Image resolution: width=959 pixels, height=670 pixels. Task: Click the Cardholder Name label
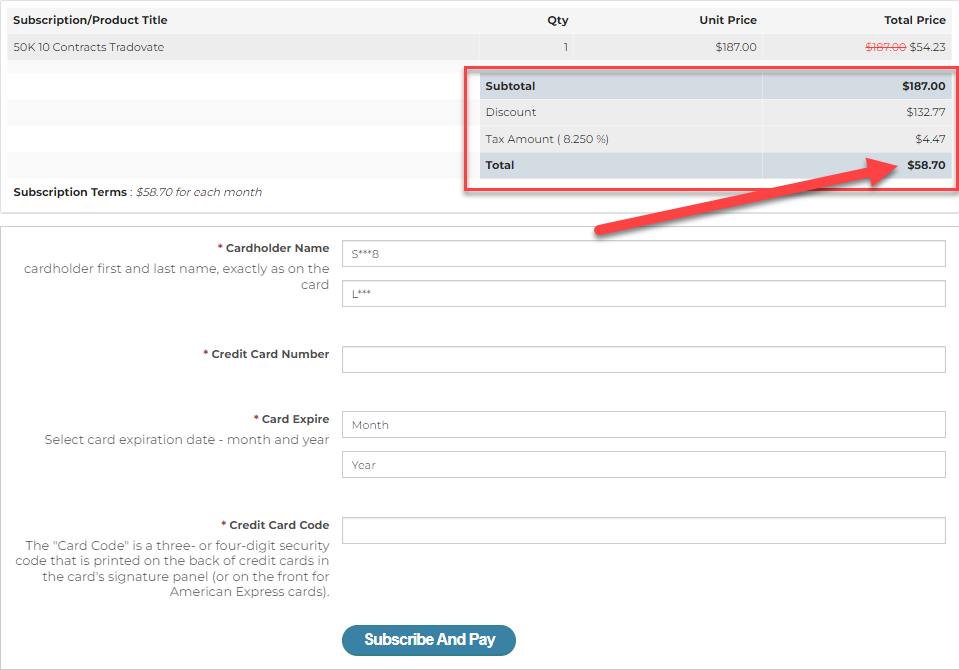coord(276,248)
